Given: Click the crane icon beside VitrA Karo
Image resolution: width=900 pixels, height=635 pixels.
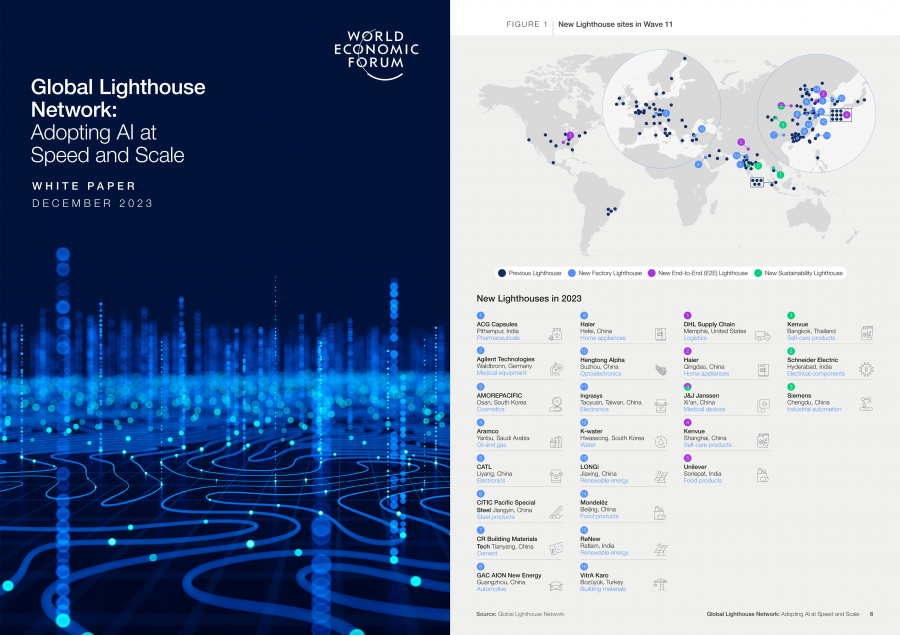Looking at the screenshot, I should point(660,584).
